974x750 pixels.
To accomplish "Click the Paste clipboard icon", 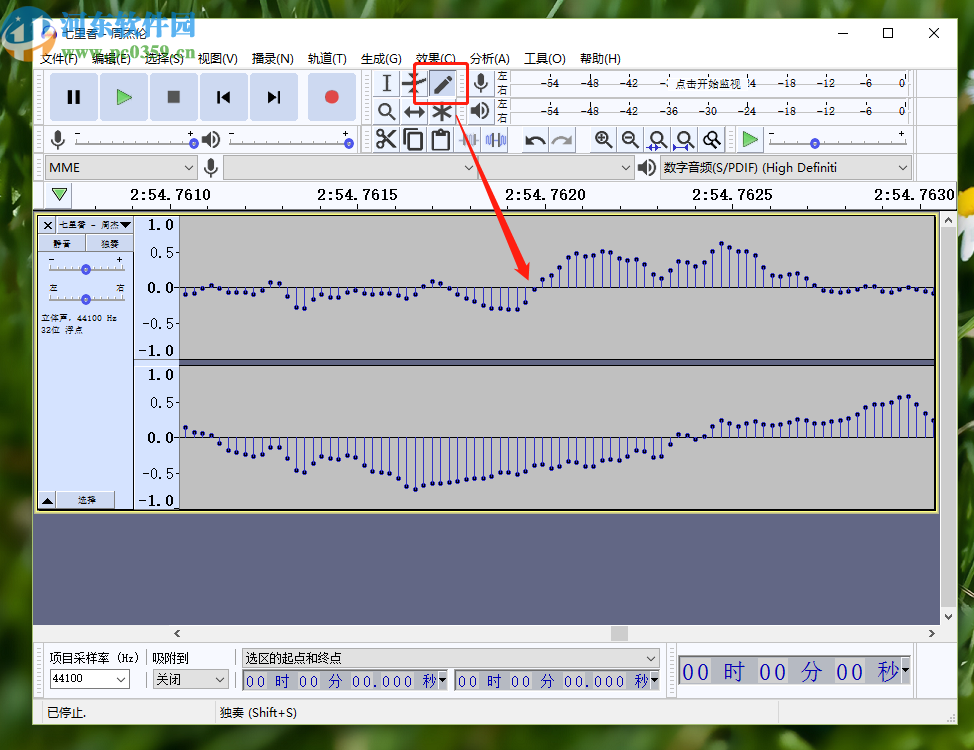I will pos(440,139).
